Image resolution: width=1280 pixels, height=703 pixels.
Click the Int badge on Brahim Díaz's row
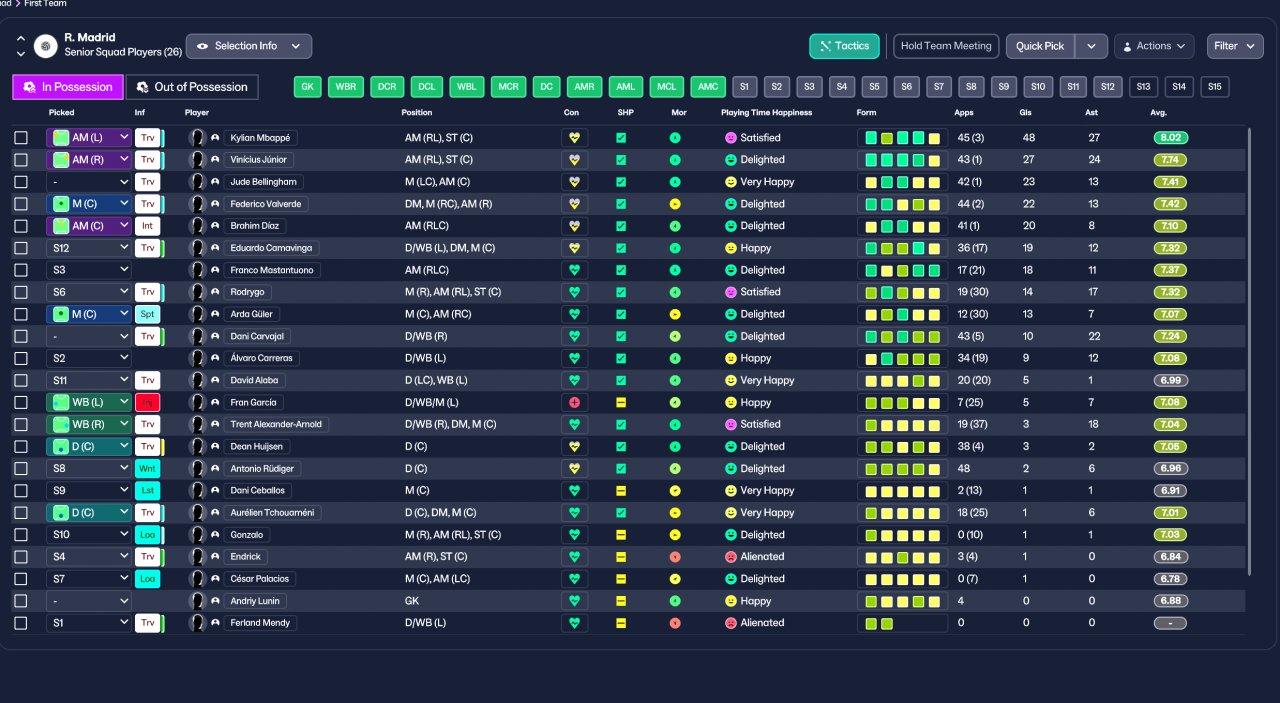[148, 226]
